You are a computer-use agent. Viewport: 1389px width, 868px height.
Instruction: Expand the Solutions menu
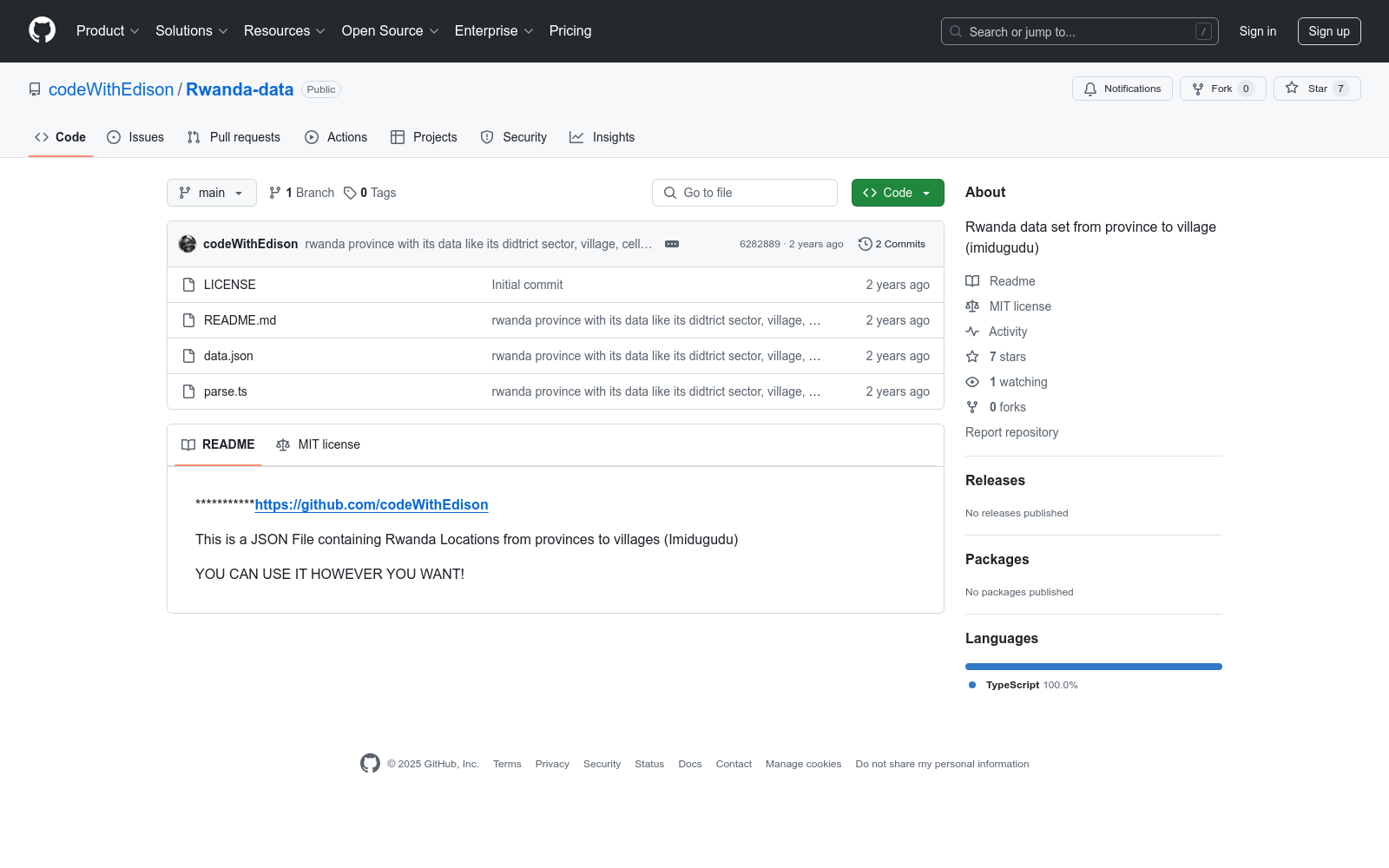[x=192, y=31]
